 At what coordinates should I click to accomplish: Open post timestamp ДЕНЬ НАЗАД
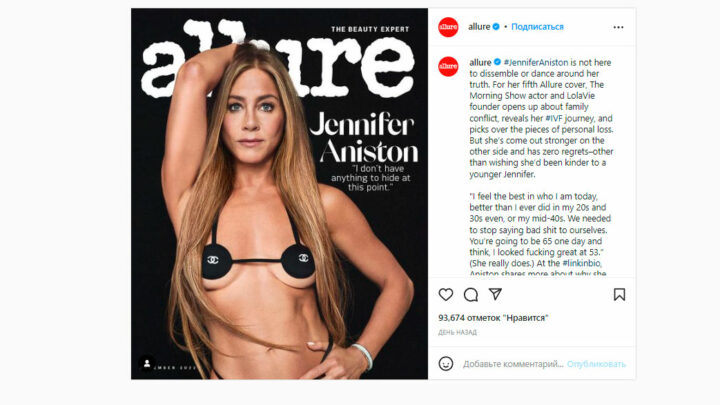(x=457, y=332)
